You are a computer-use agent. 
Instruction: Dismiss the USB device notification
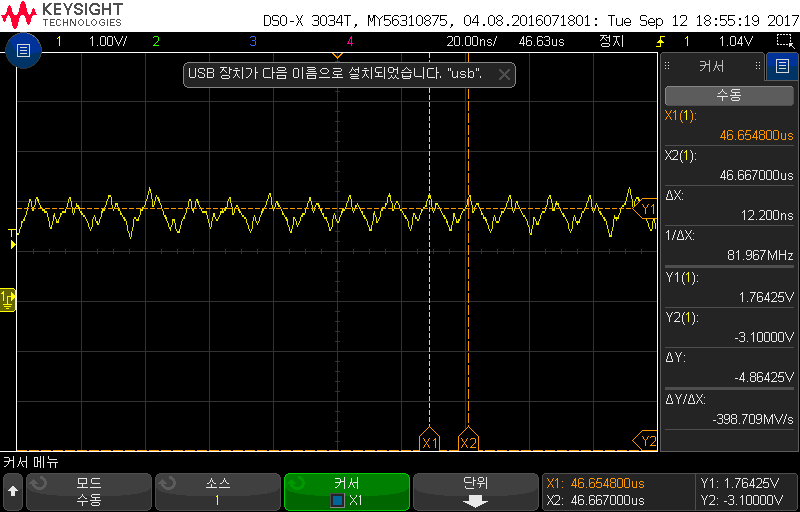[x=504, y=74]
